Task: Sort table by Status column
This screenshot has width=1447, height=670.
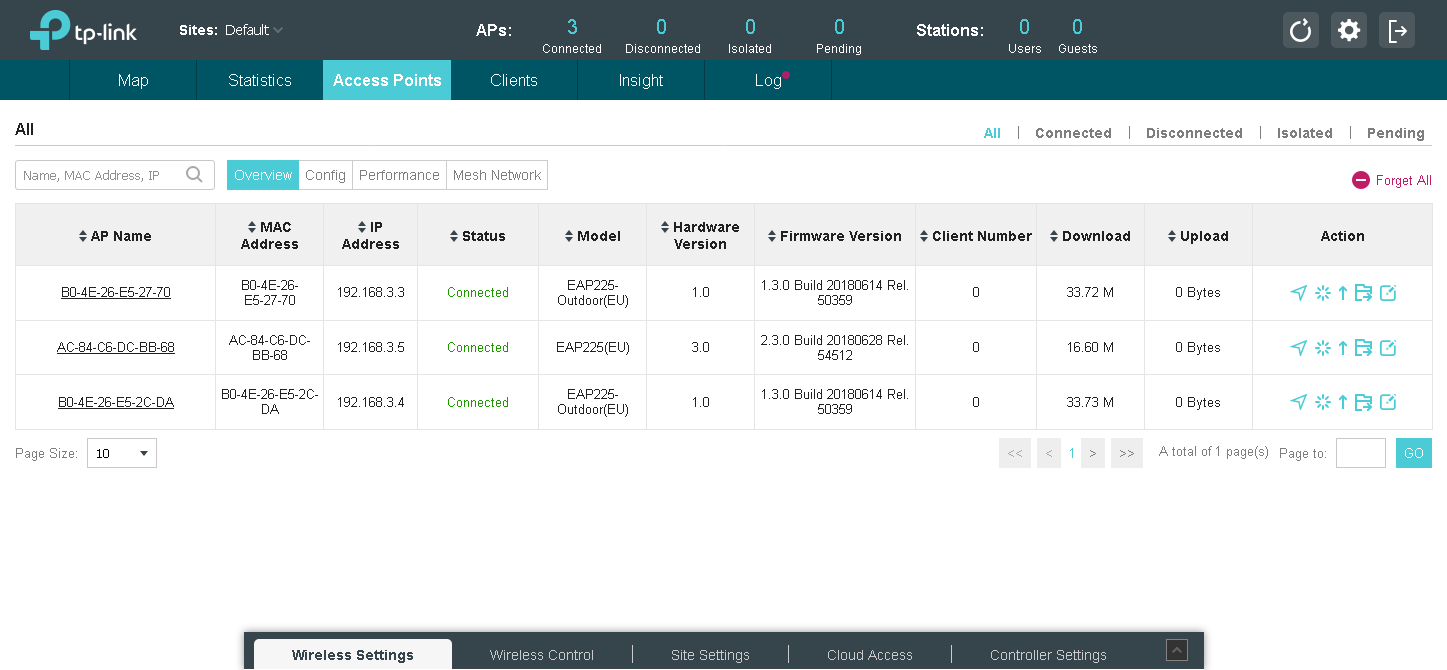Action: tap(477, 236)
